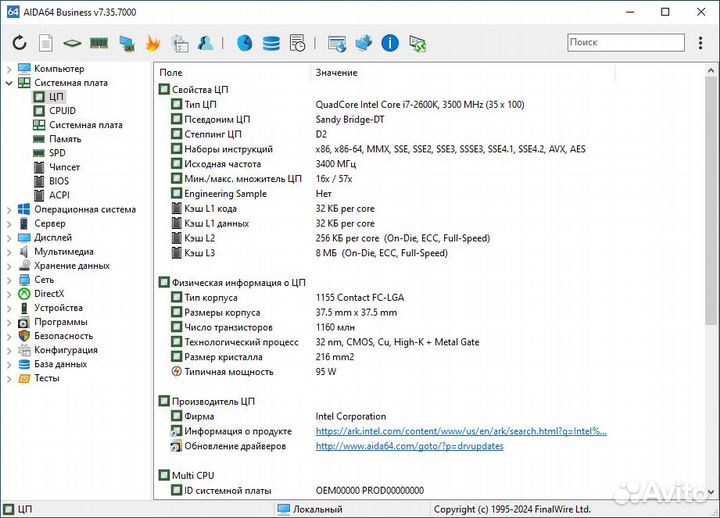Select the Псевдоним ЦП row
The width and height of the screenshot is (720, 518).
278,119
